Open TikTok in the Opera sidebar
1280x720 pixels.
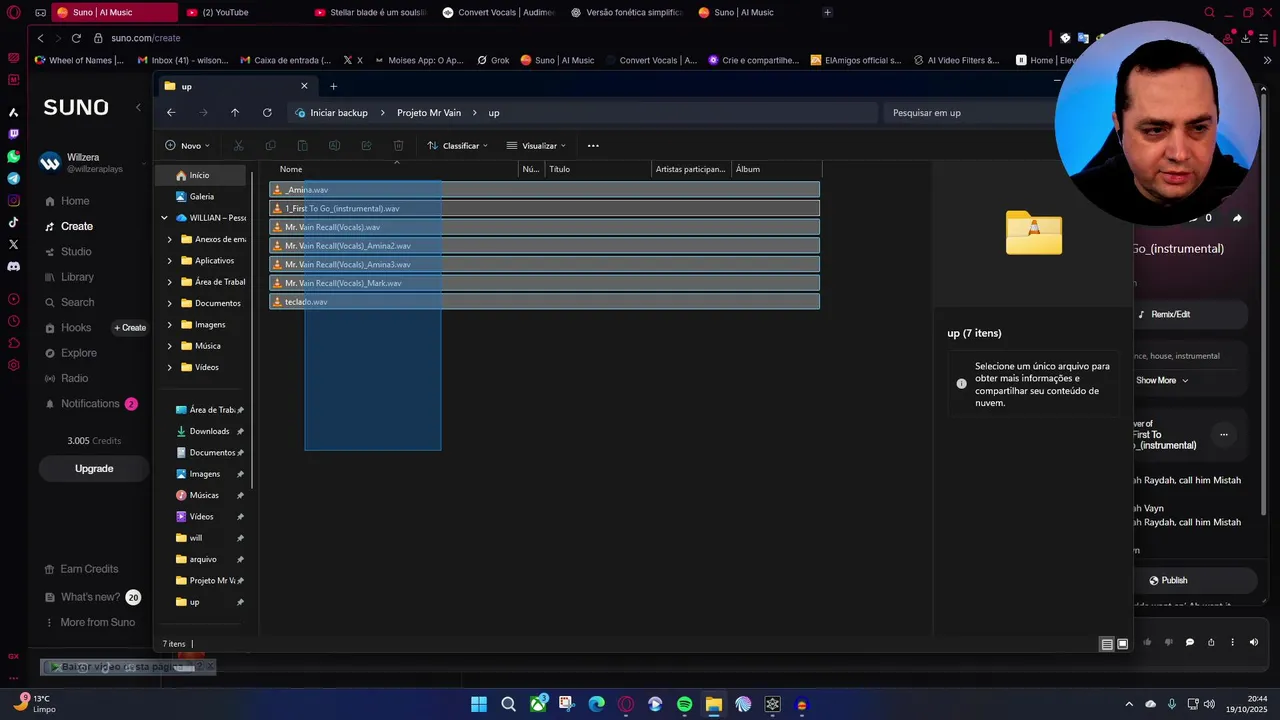pyautogui.click(x=13, y=222)
